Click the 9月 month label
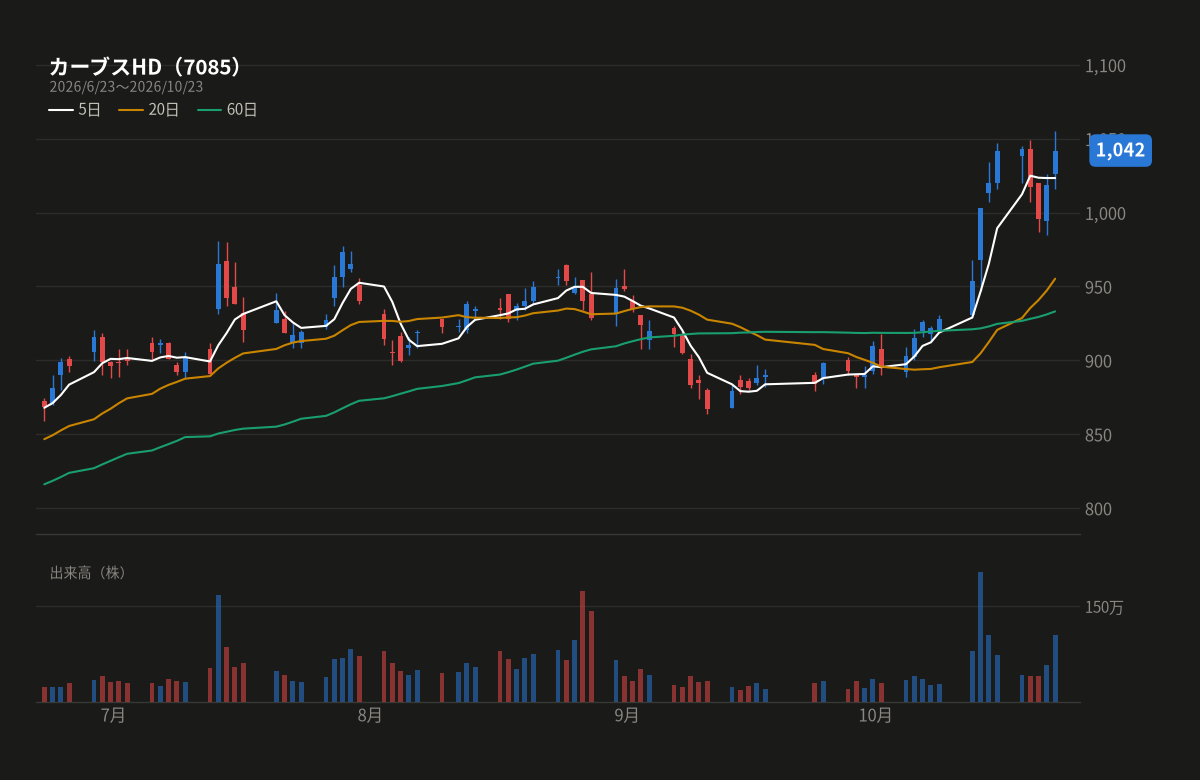The height and width of the screenshot is (780, 1200). click(627, 716)
